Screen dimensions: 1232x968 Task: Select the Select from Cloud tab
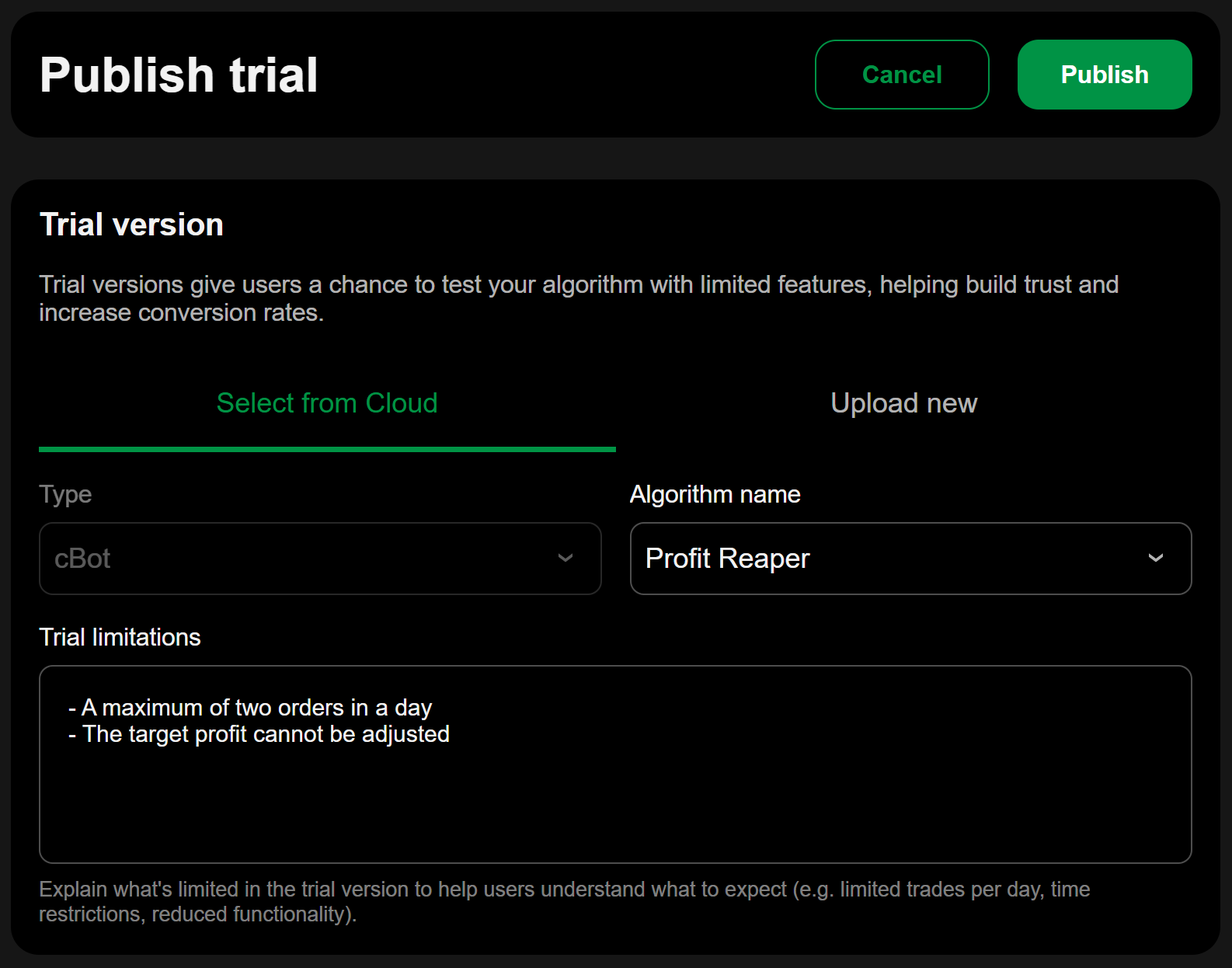click(327, 402)
